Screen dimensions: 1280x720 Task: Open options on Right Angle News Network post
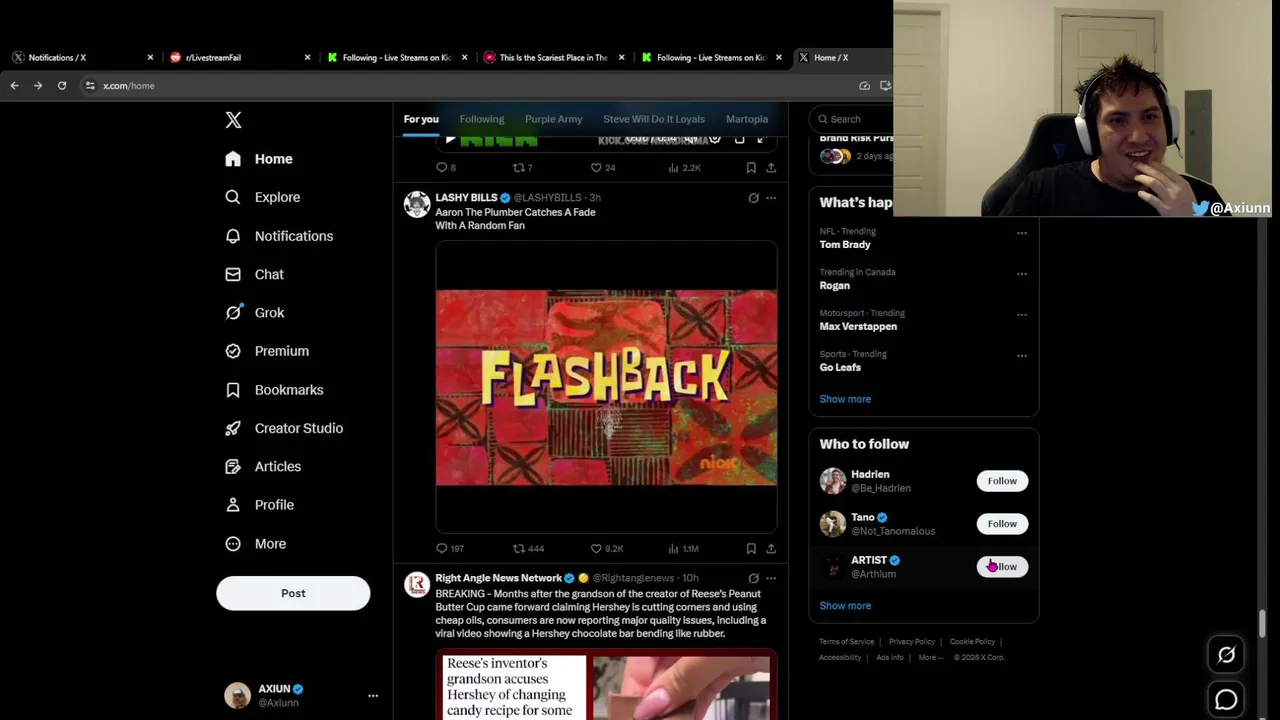pyautogui.click(x=771, y=578)
